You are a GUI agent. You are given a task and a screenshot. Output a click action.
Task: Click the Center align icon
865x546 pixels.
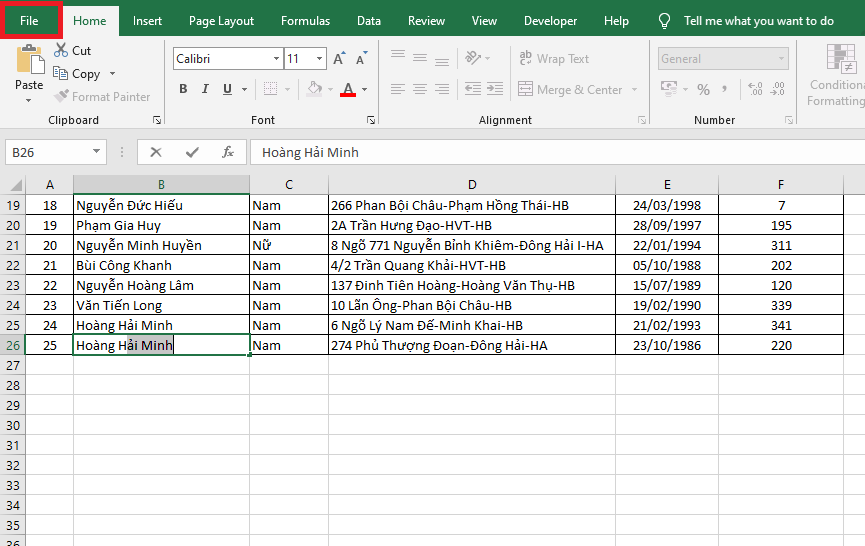(419, 89)
